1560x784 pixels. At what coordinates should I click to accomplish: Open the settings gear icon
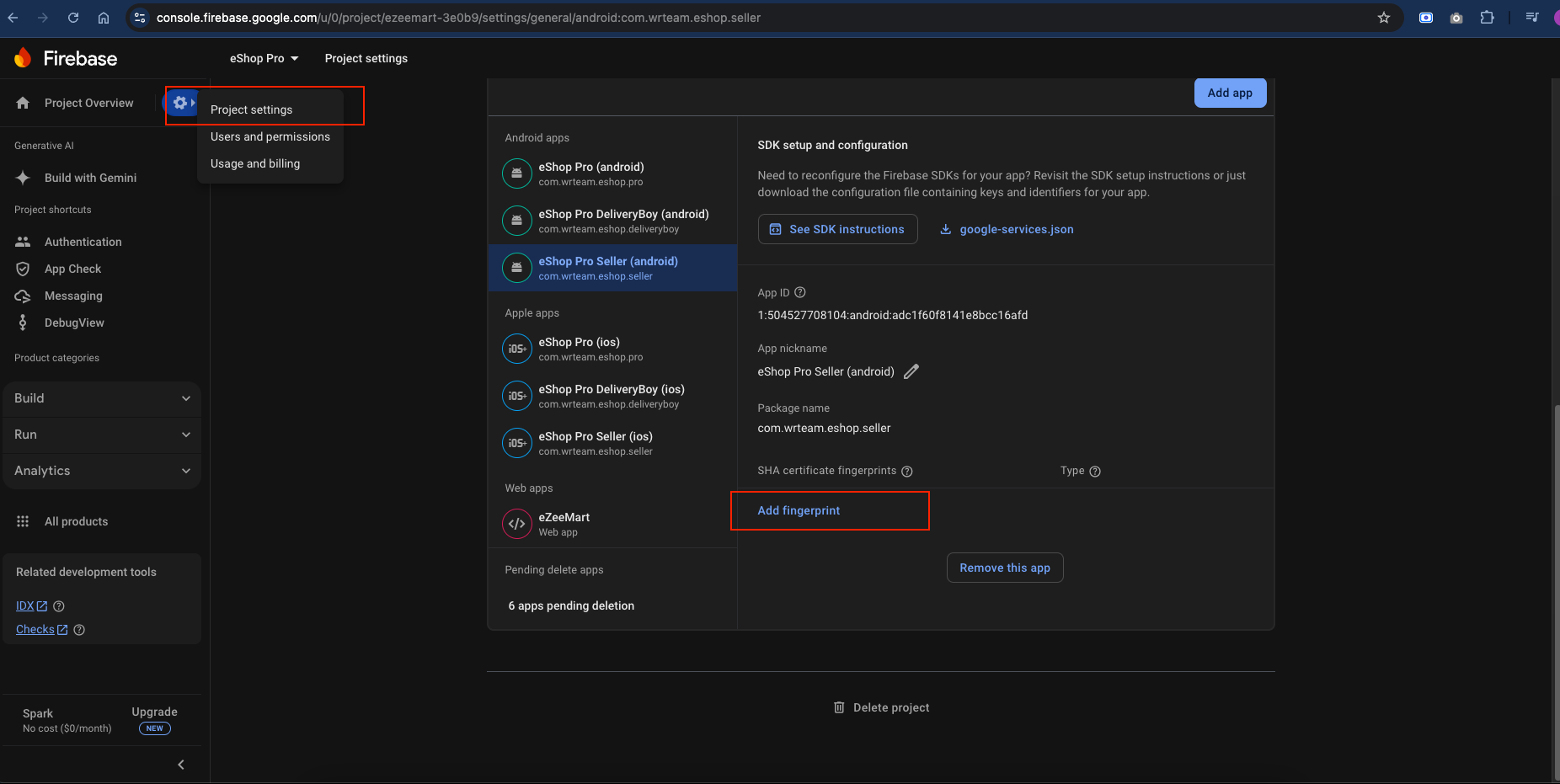point(180,103)
